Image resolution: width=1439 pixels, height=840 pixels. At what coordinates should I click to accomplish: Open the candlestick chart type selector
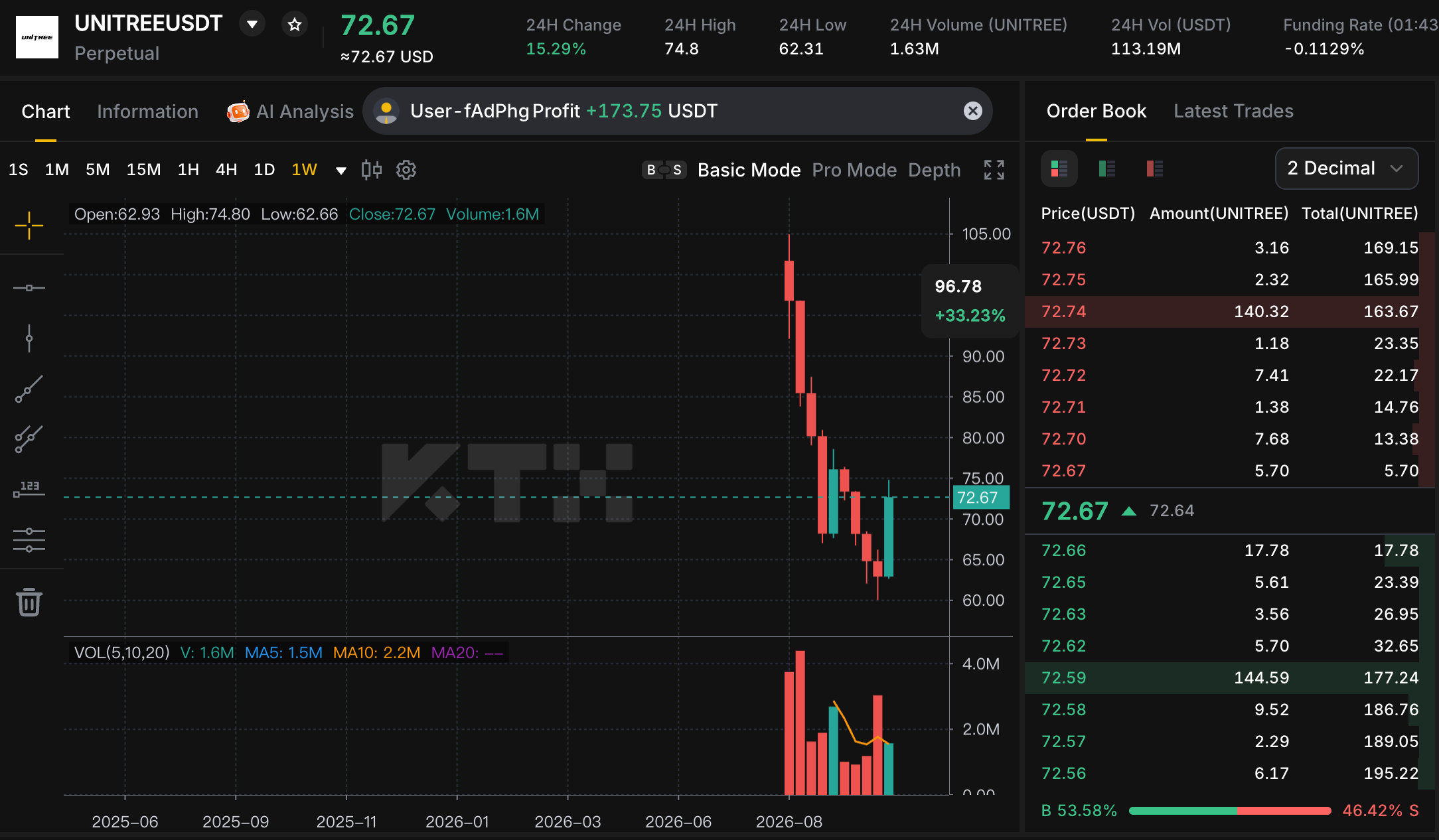click(x=372, y=170)
